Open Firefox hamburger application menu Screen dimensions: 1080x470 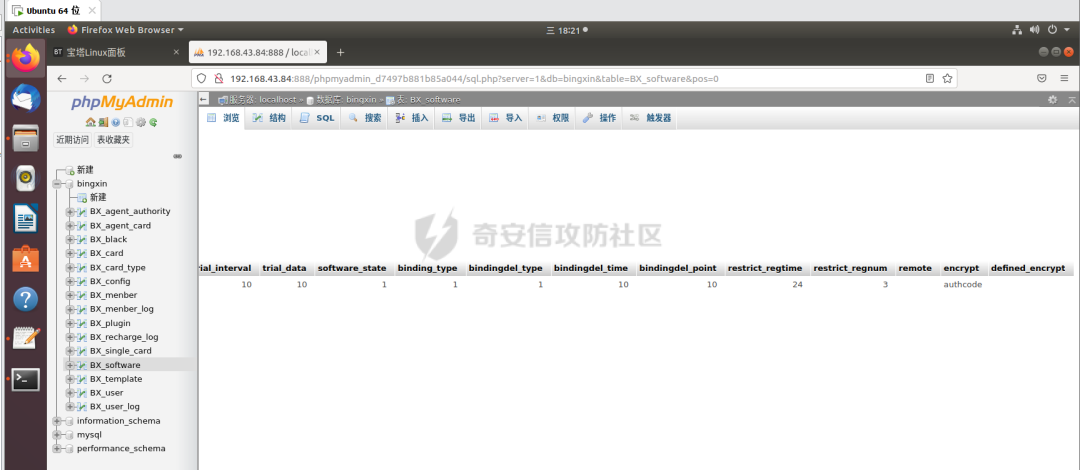1065,79
